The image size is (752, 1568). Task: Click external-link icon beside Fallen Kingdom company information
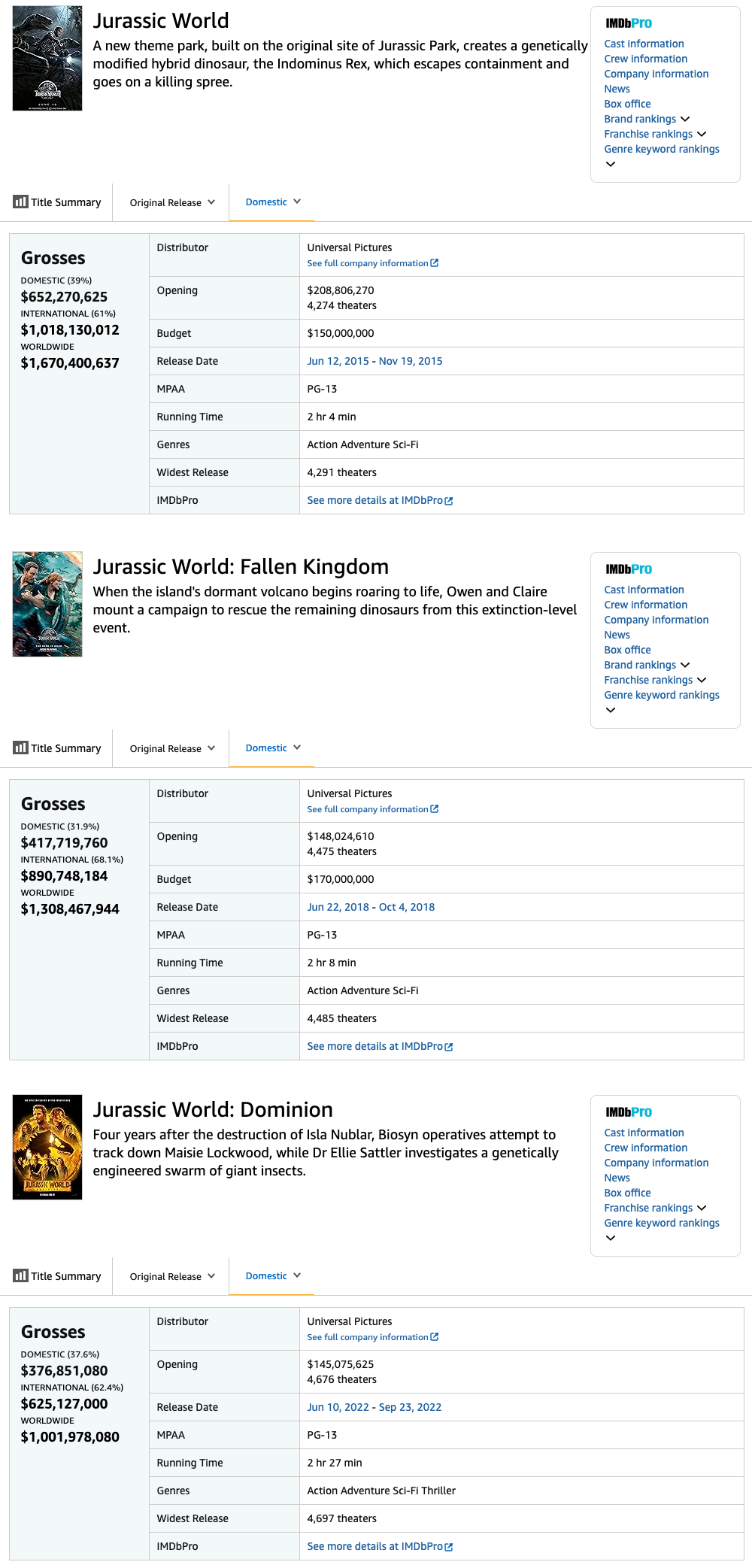click(435, 809)
